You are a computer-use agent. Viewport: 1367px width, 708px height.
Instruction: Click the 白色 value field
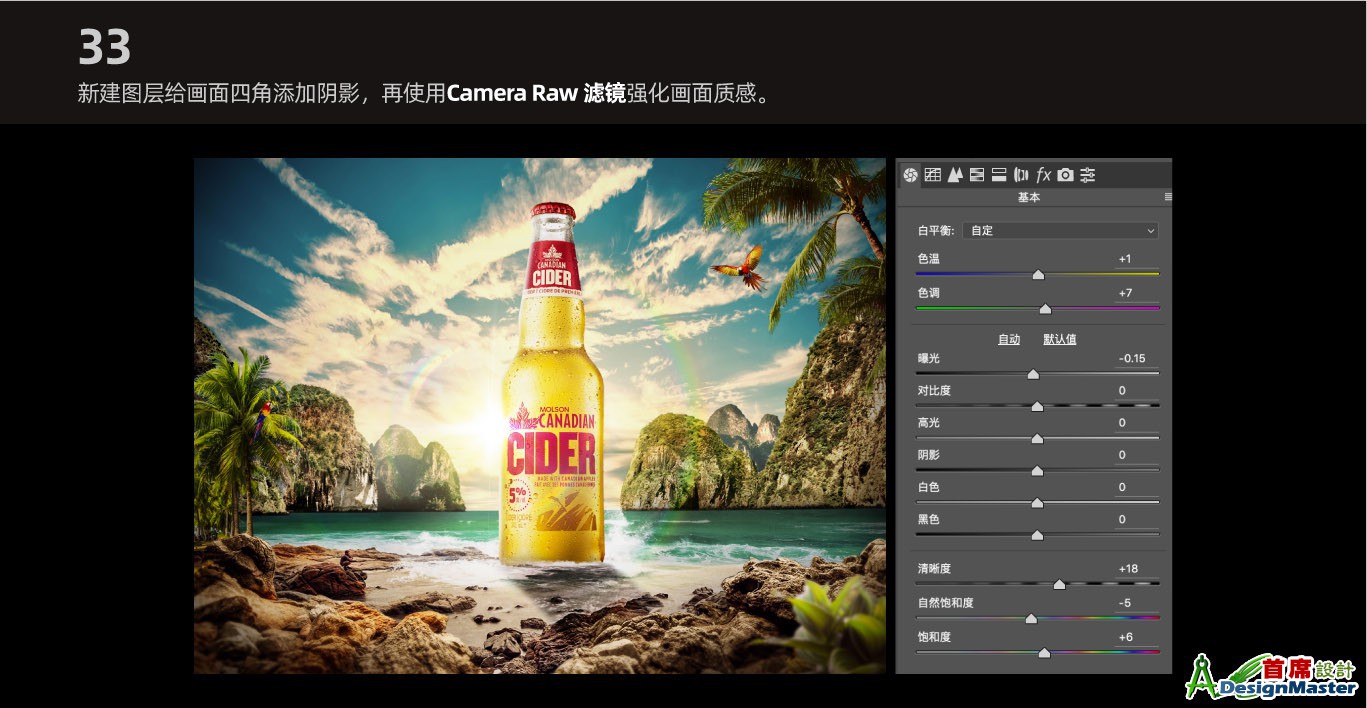1137,487
